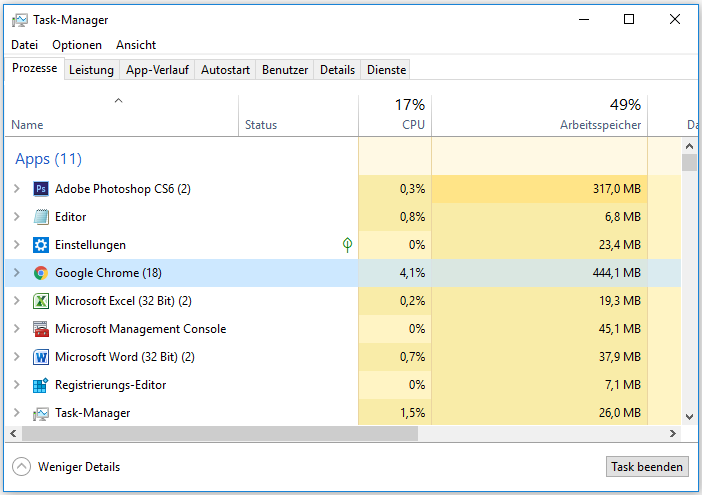Click the 444,1 MB memory value
This screenshot has width=702, height=495.
tap(617, 273)
